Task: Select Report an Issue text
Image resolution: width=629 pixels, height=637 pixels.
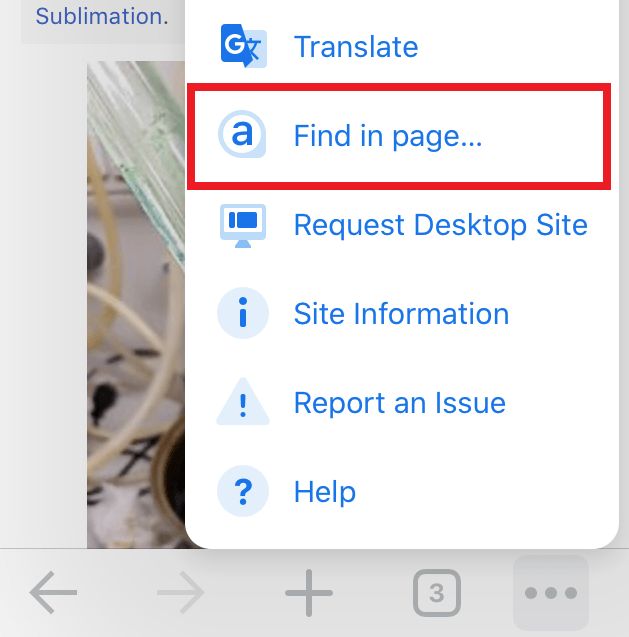Action: [x=399, y=403]
